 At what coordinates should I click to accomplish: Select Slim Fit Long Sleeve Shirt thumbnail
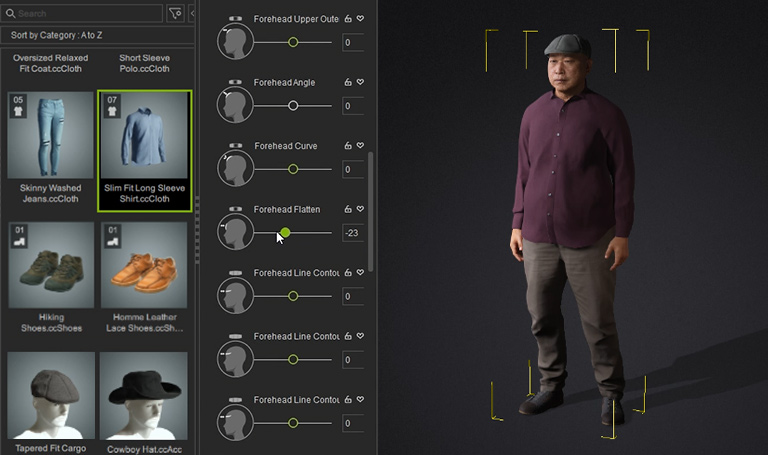pyautogui.click(x=144, y=150)
